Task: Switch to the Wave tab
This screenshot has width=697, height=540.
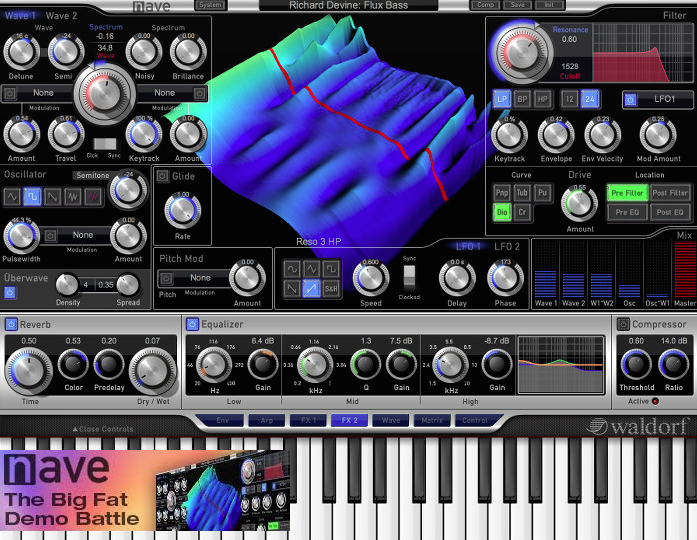Action: [391, 420]
